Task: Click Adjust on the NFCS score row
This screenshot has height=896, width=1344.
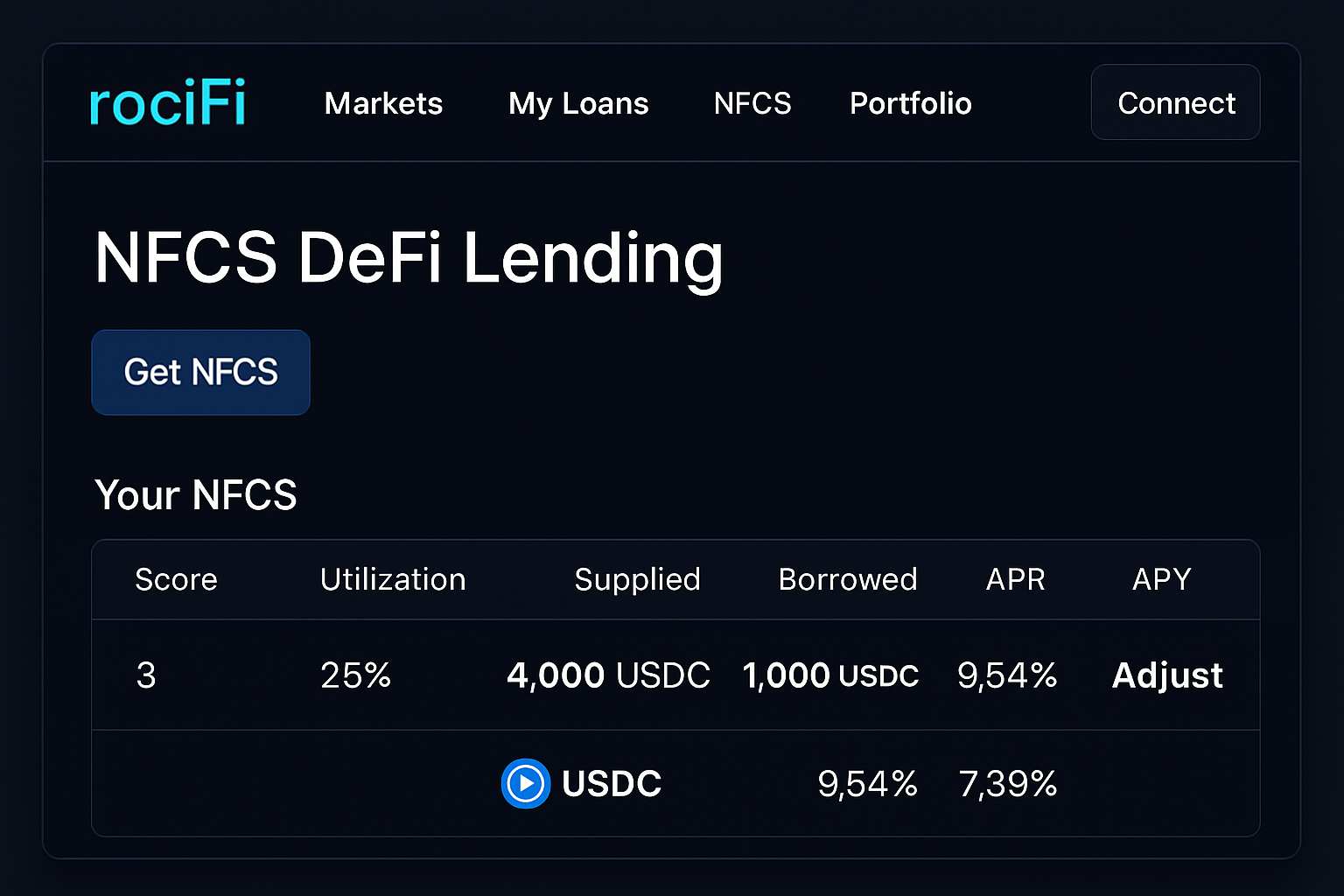Action: [x=1167, y=675]
